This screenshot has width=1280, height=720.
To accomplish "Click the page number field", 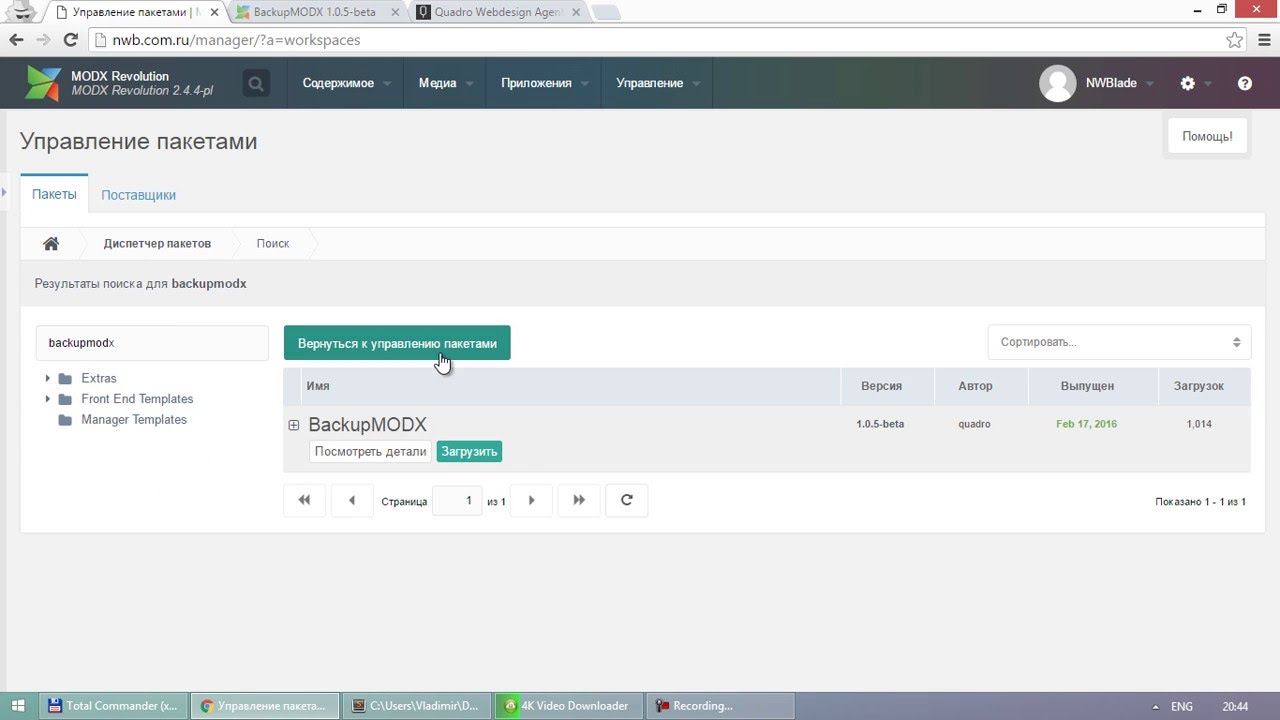I will point(457,501).
